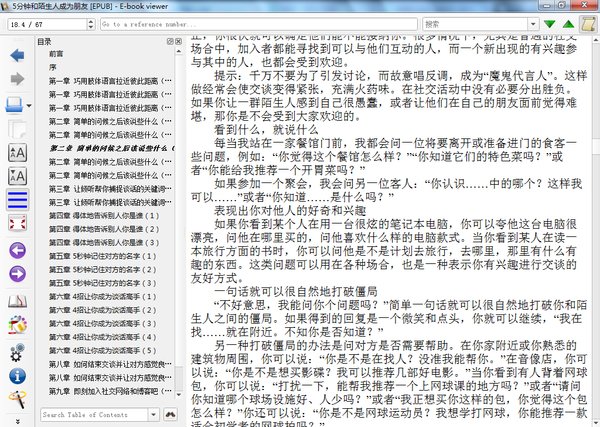Screen dimensions: 600x427
Task: Open 第六章 4招让你成为谈话高手 (1)
Action: click(102, 296)
